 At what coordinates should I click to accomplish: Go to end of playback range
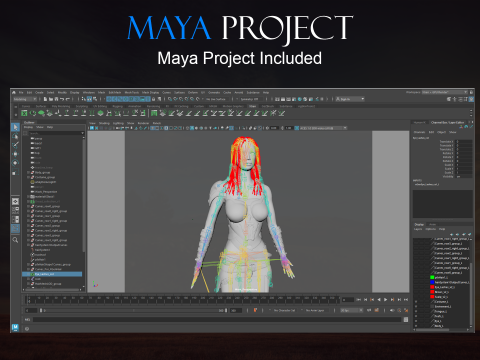pos(406,300)
